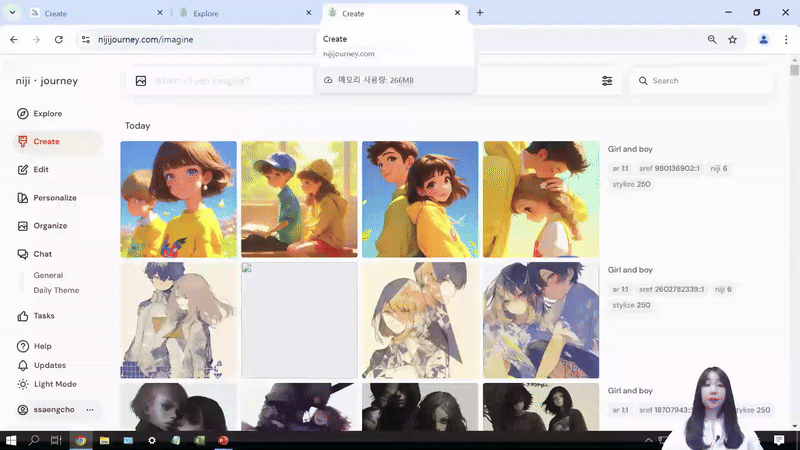Open the Daily Theme chat room

pos(56,290)
